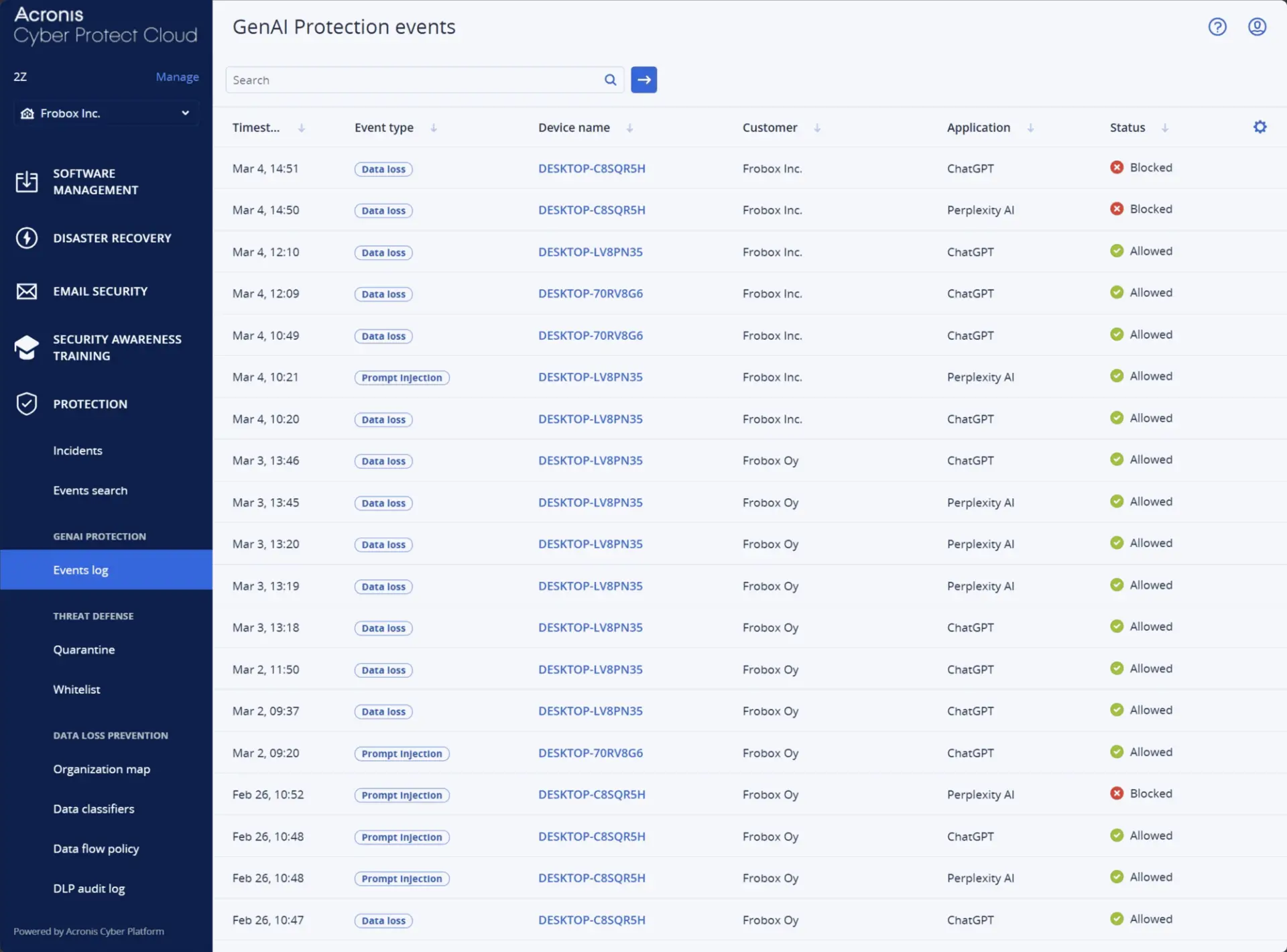Open DESKTOP-C8SQR5H link in Mar 4, 14:51 row
Screen dimensions: 1287x952
click(x=592, y=168)
